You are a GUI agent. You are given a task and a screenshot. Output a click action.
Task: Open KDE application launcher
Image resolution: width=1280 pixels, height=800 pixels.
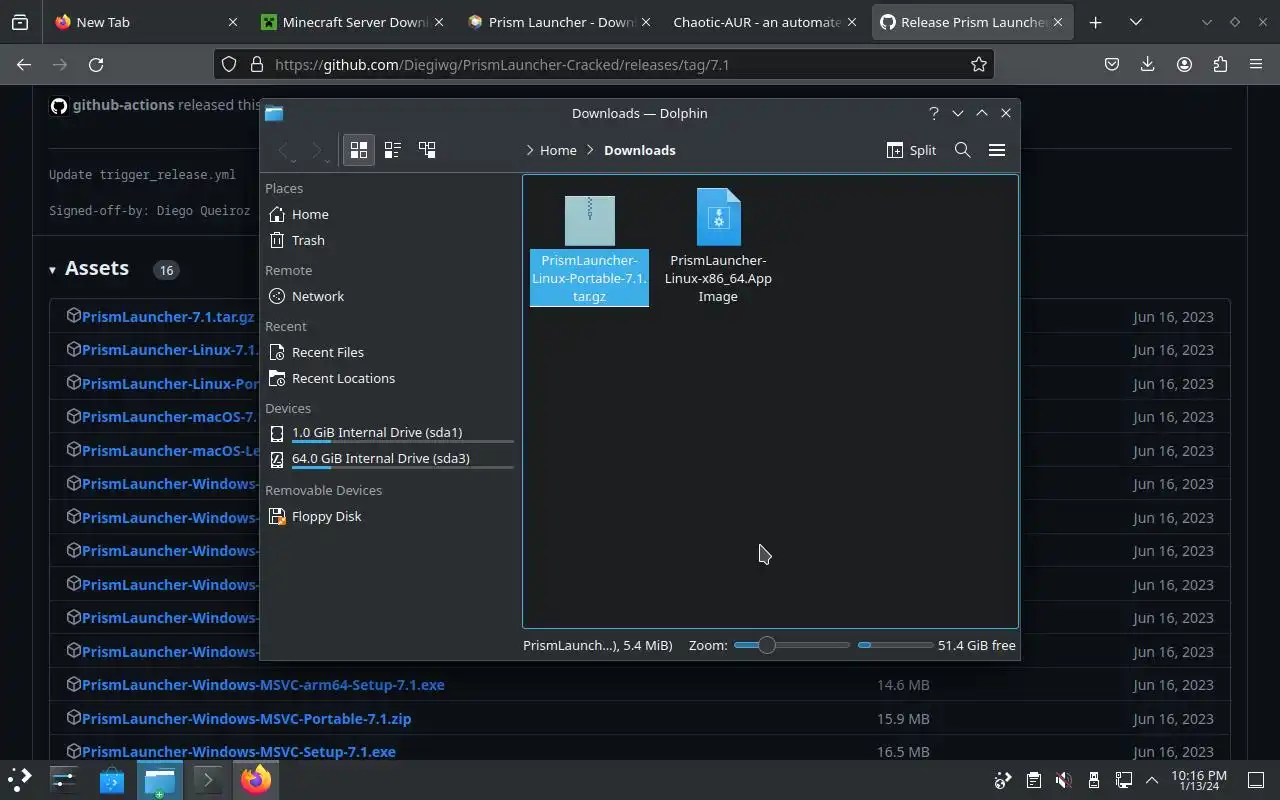pos(20,779)
